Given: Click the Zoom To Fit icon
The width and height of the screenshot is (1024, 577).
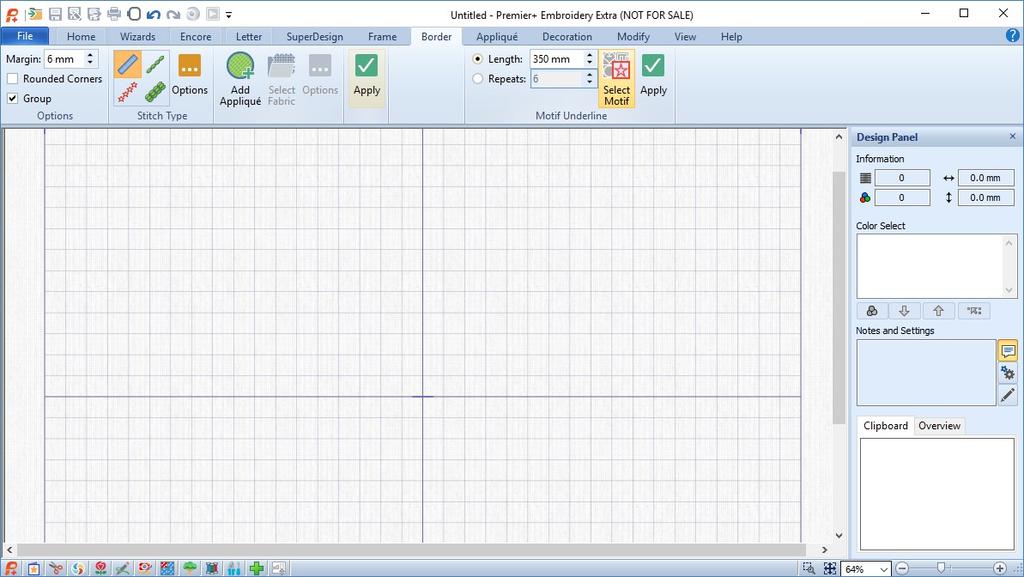Looking at the screenshot, I should coord(829,569).
